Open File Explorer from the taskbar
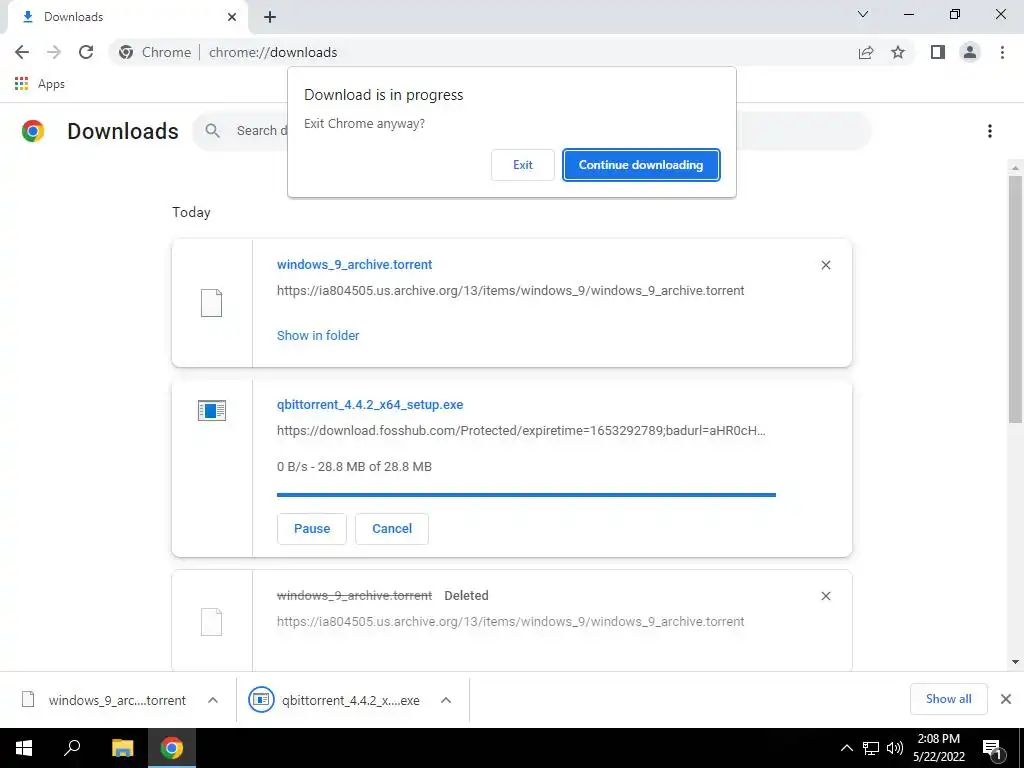Screen dimensions: 1024x768 122,748
